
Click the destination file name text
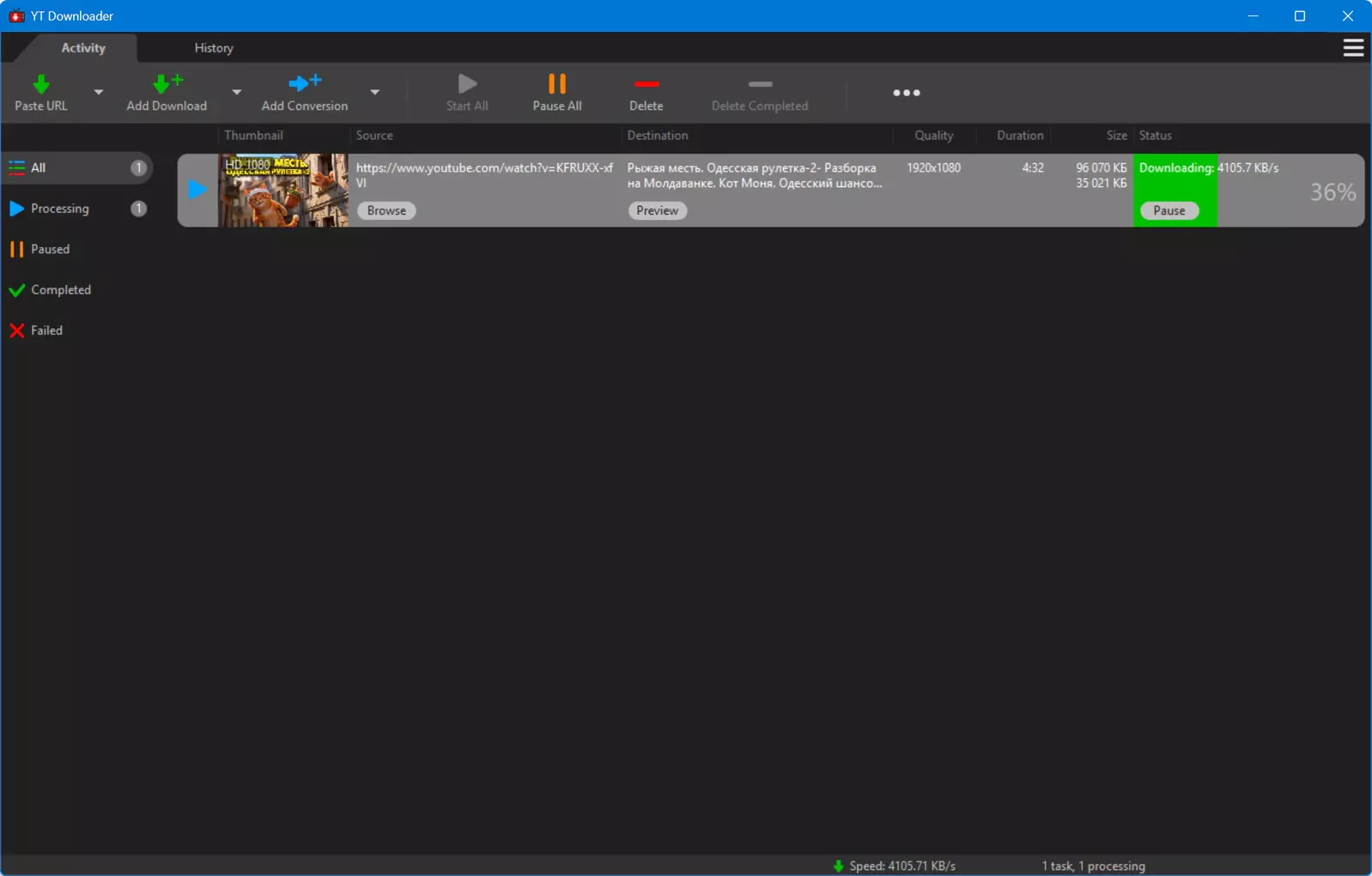pos(755,175)
